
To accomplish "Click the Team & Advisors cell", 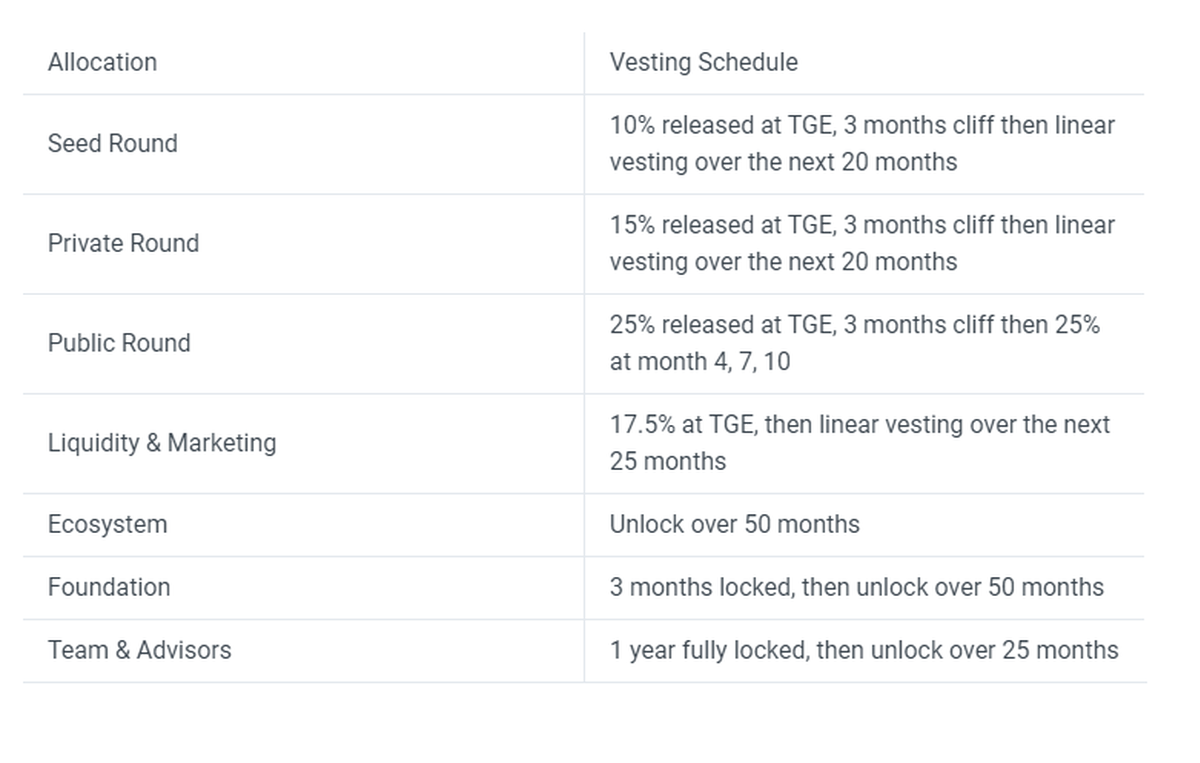I will coord(139,650).
